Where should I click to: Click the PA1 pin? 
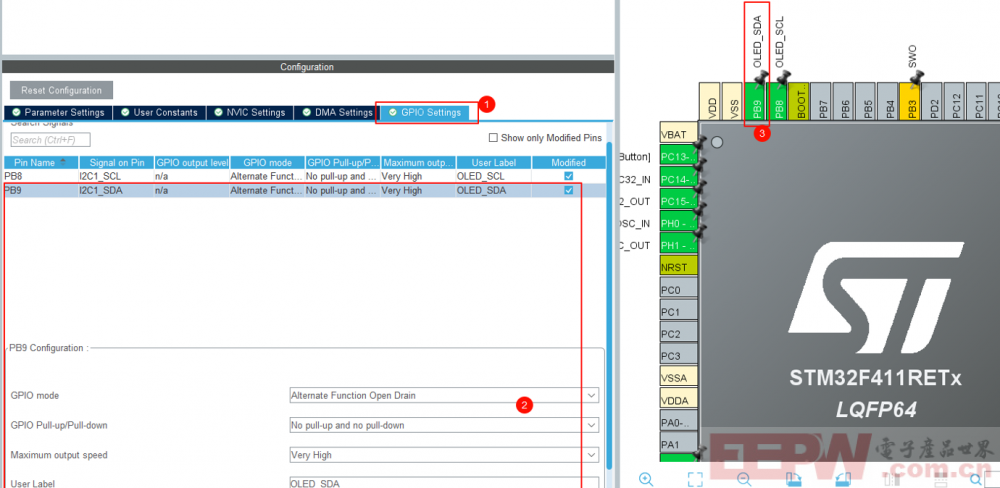679,443
